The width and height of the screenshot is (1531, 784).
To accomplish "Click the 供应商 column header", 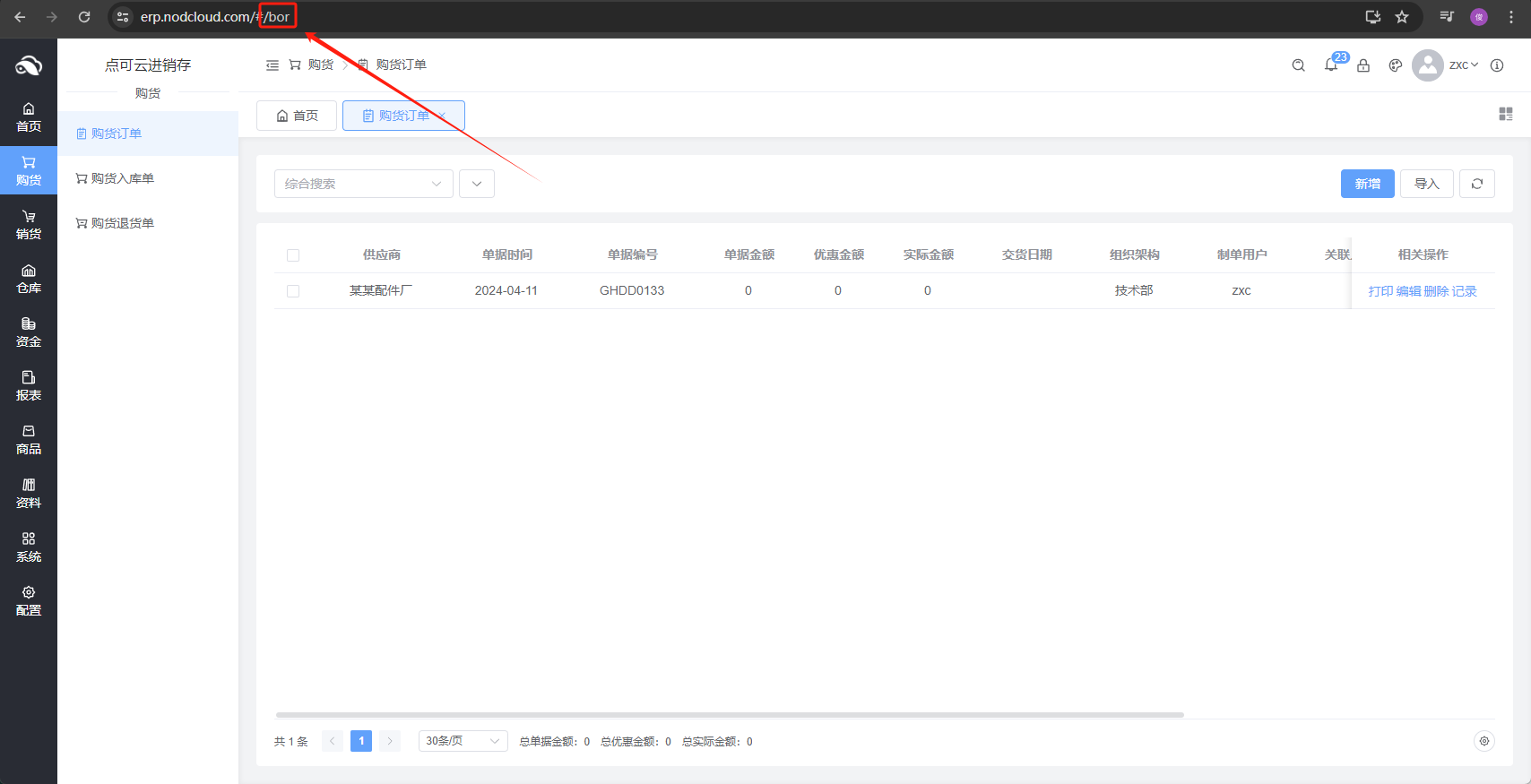I will tap(382, 255).
